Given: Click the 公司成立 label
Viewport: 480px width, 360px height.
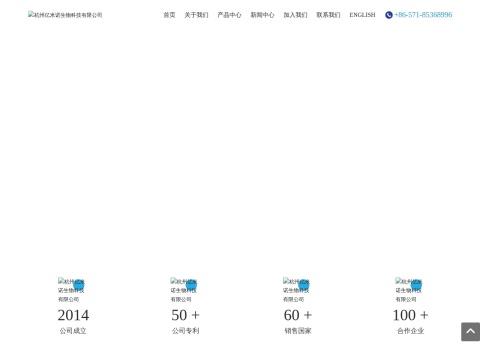Looking at the screenshot, I should click(73, 331).
